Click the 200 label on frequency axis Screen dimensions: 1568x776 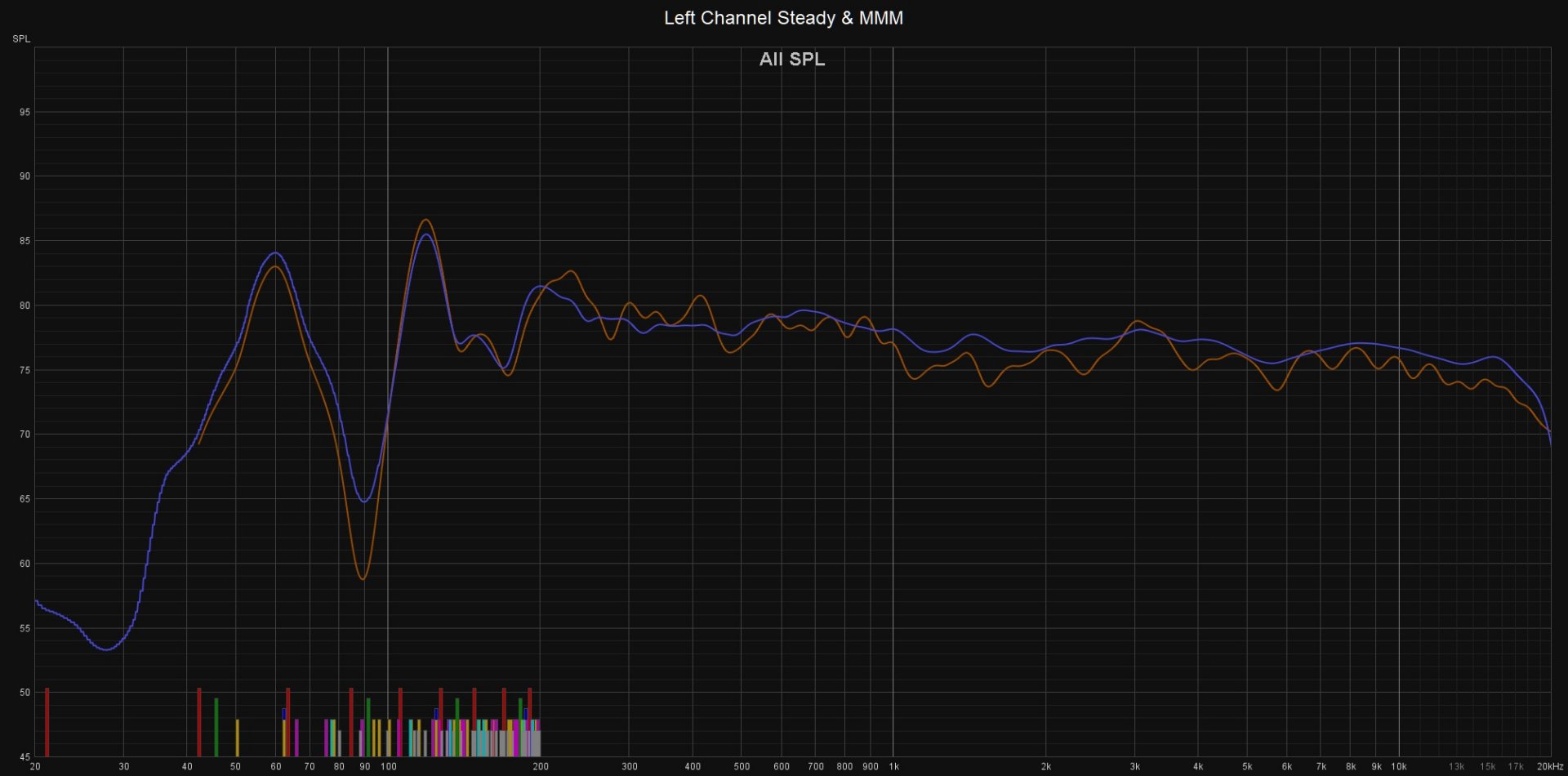[x=540, y=766]
